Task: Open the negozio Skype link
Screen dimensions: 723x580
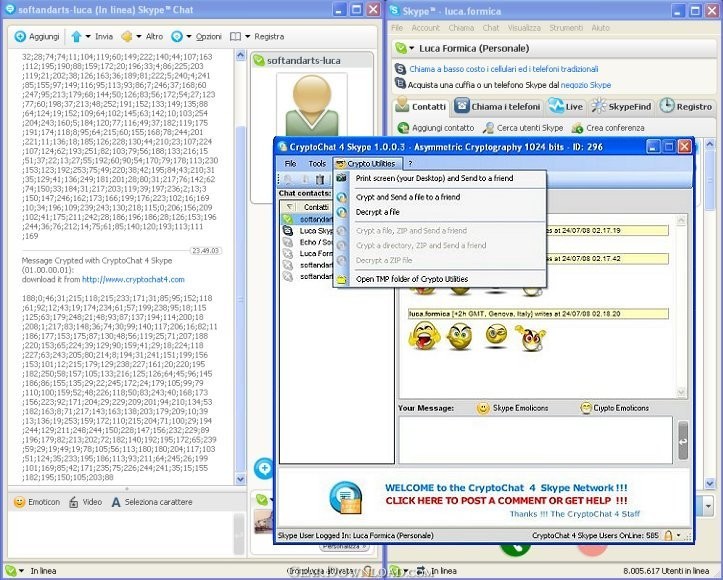Action: click(586, 85)
